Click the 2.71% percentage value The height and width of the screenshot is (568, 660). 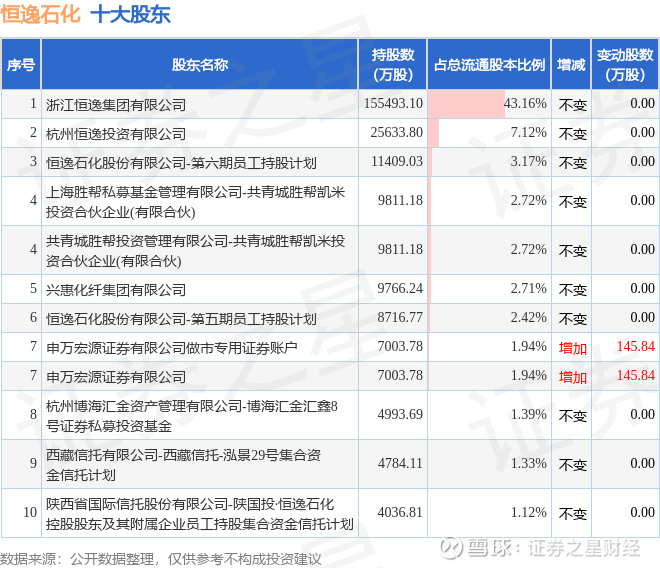coord(529,289)
